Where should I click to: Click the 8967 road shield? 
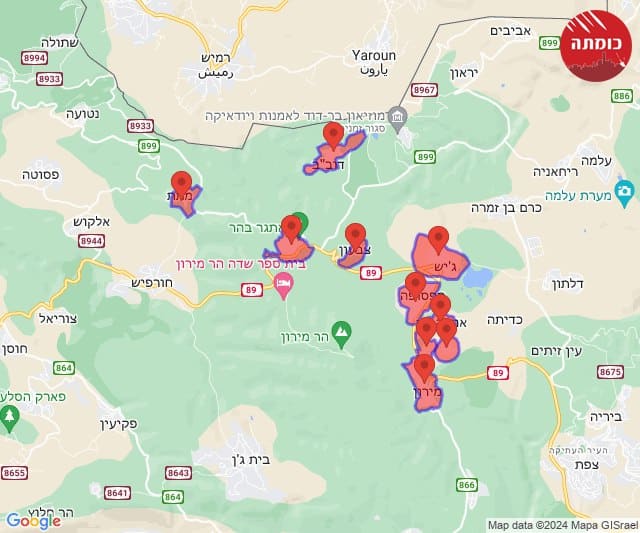(x=424, y=90)
